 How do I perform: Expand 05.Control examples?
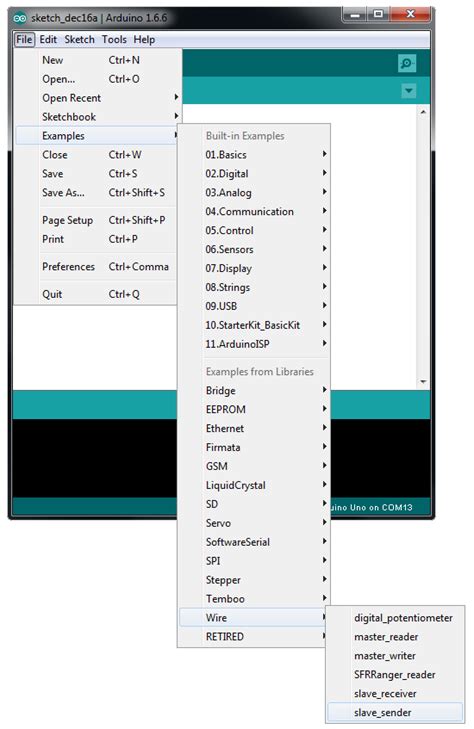pos(254,231)
